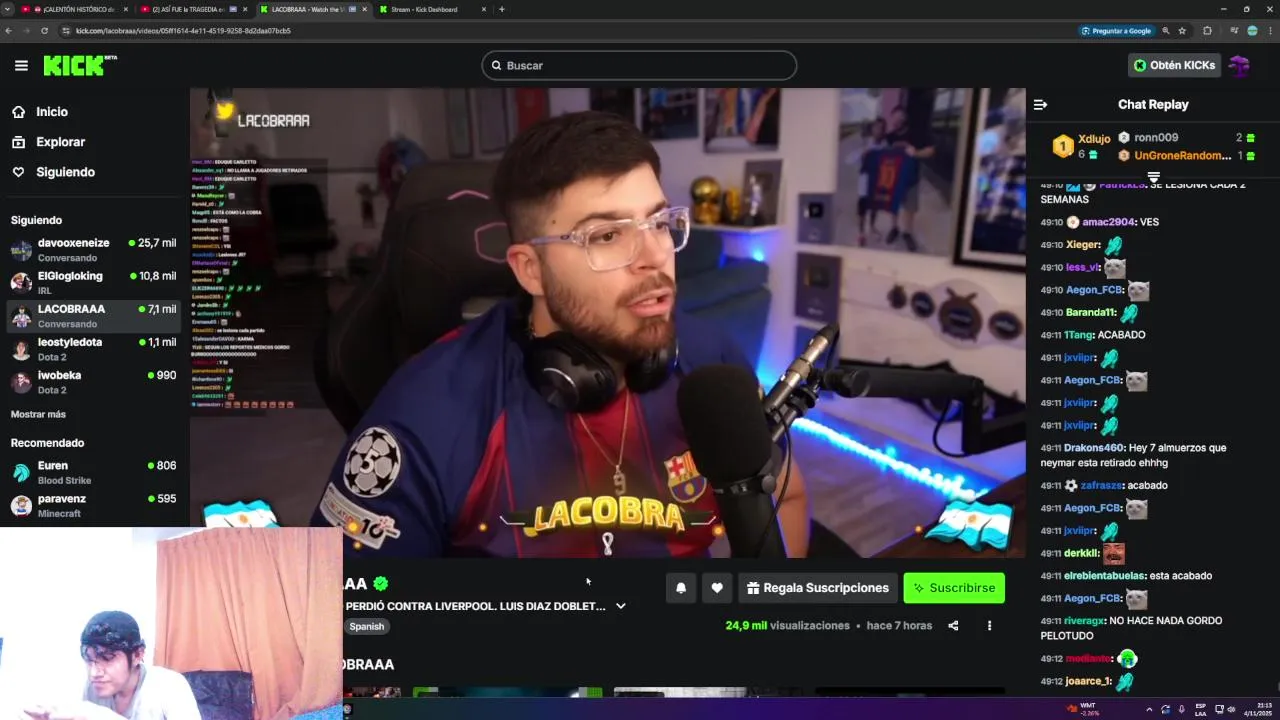Switch to Stream - Kick Dashboard tab

point(432,9)
